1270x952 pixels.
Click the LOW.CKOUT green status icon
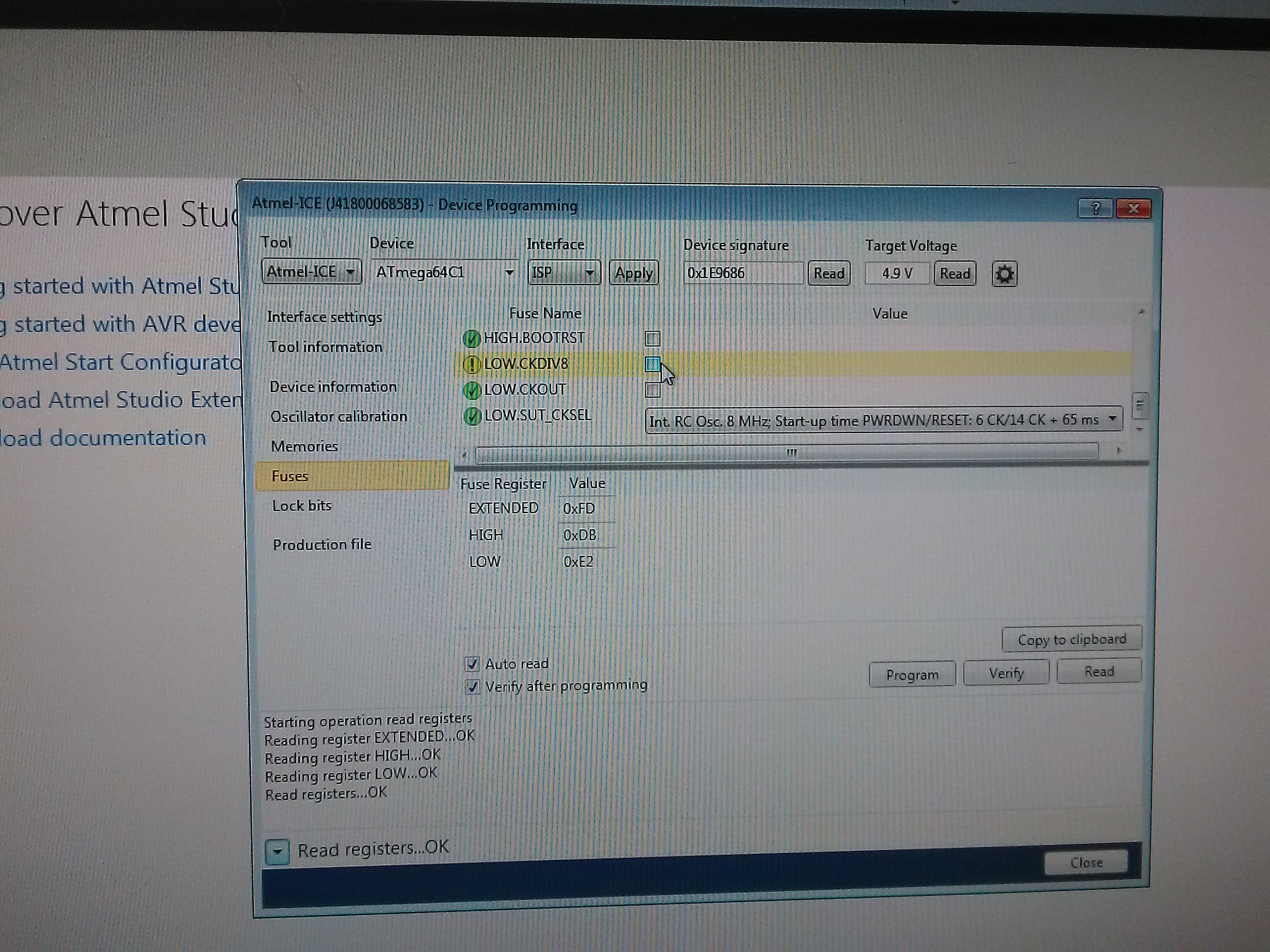pos(472,390)
